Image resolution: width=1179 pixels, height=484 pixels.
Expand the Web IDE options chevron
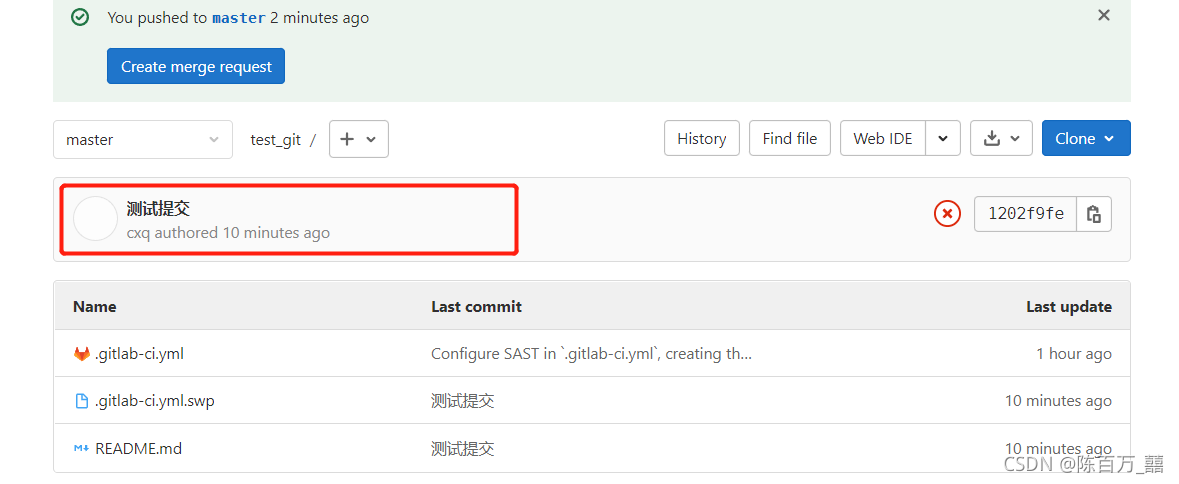[943, 138]
